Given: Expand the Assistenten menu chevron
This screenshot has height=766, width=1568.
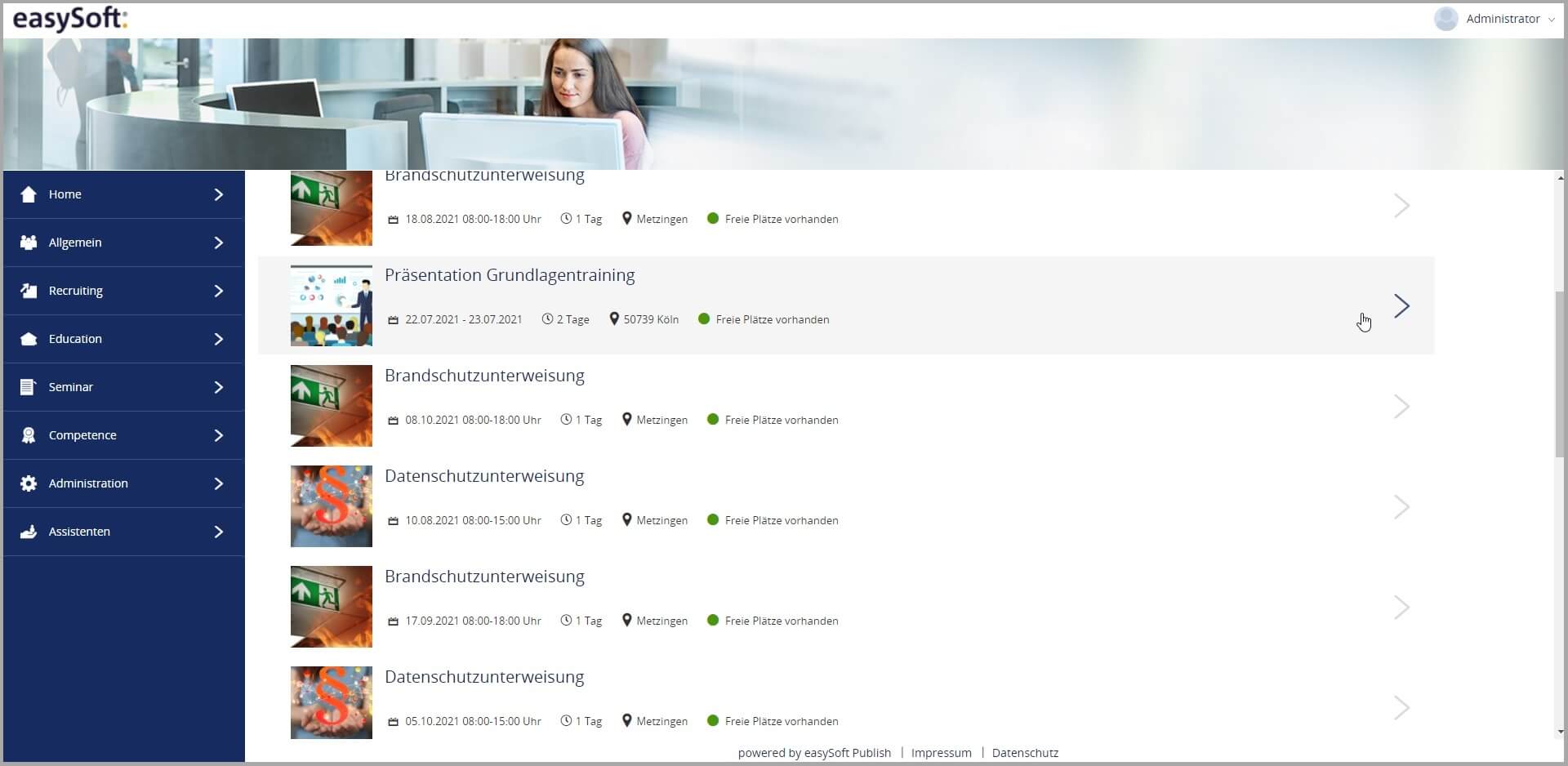Looking at the screenshot, I should pyautogui.click(x=218, y=532).
